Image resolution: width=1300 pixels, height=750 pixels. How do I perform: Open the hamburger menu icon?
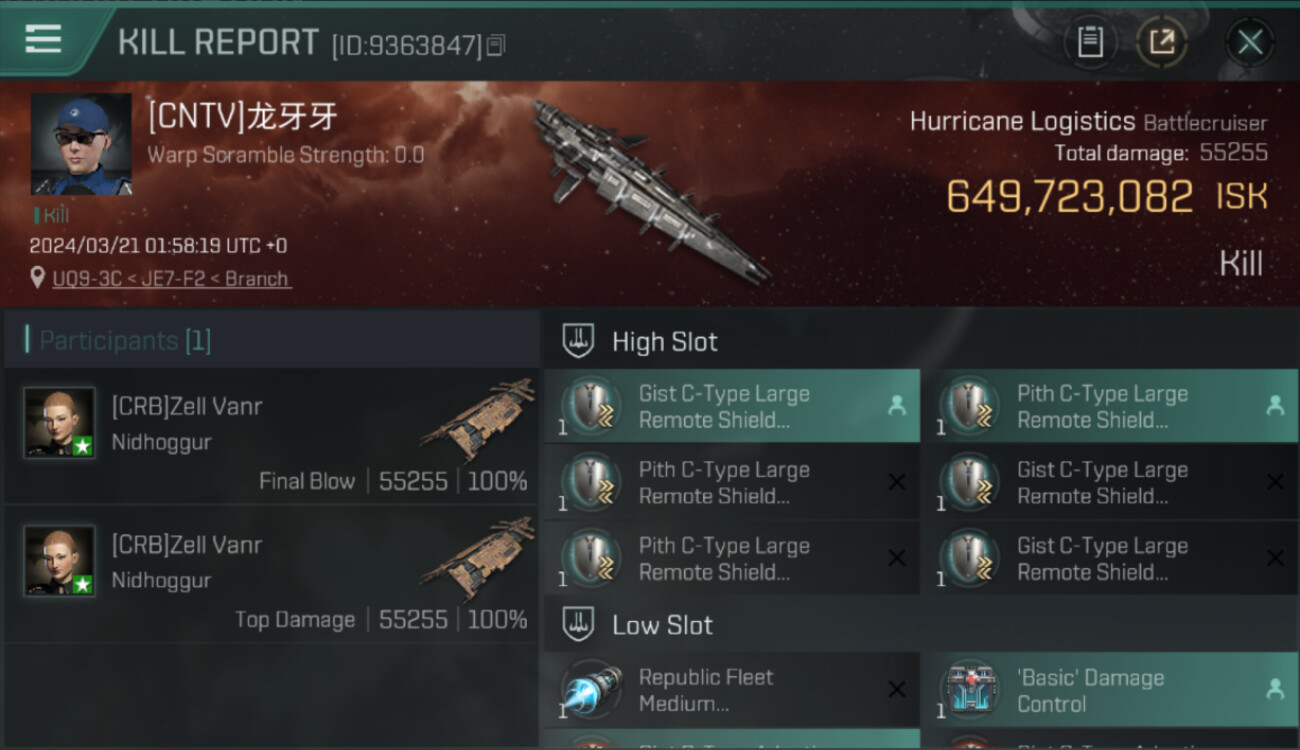43,40
